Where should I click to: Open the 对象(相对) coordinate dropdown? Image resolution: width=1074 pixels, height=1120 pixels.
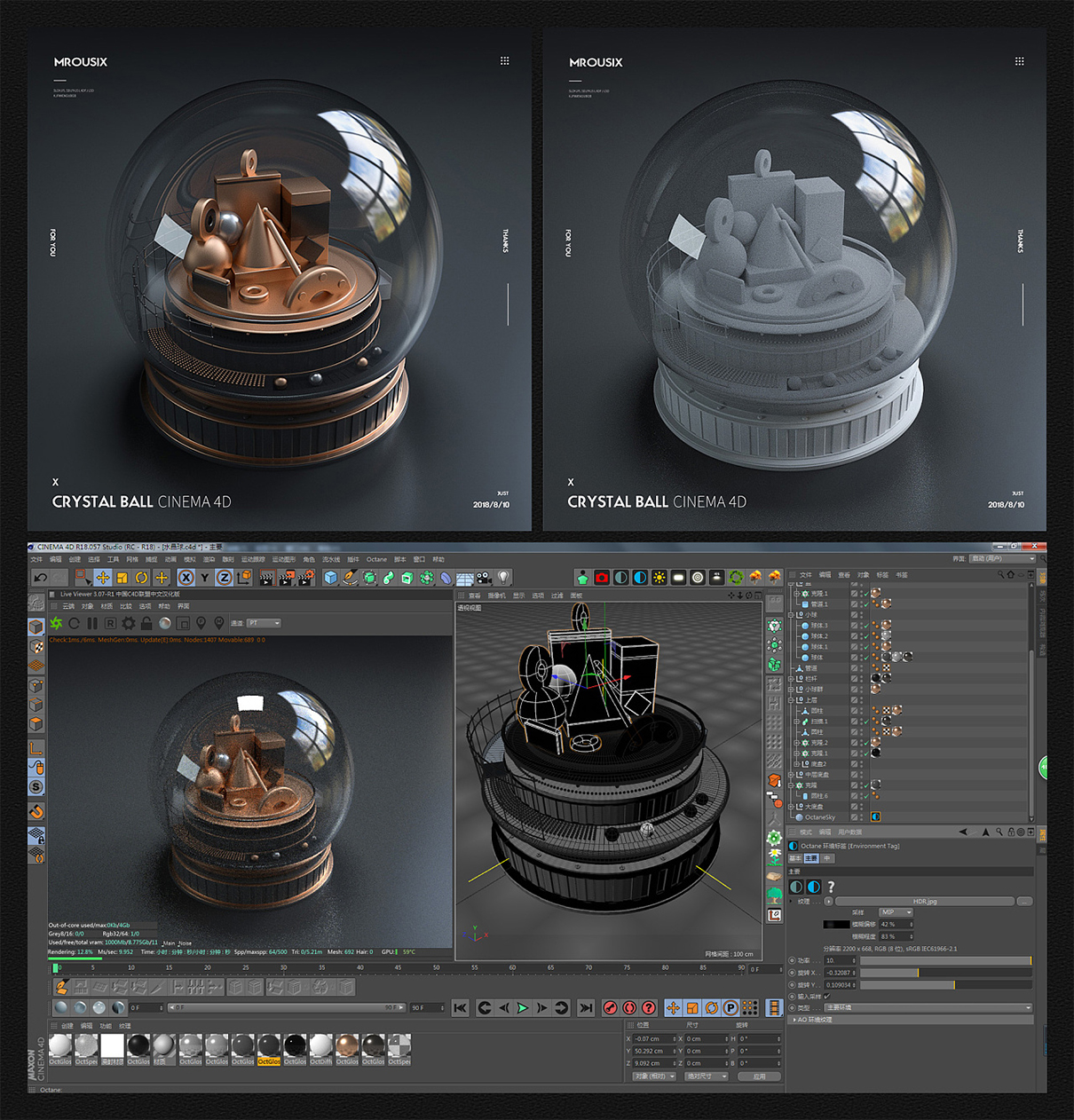coord(655,1077)
